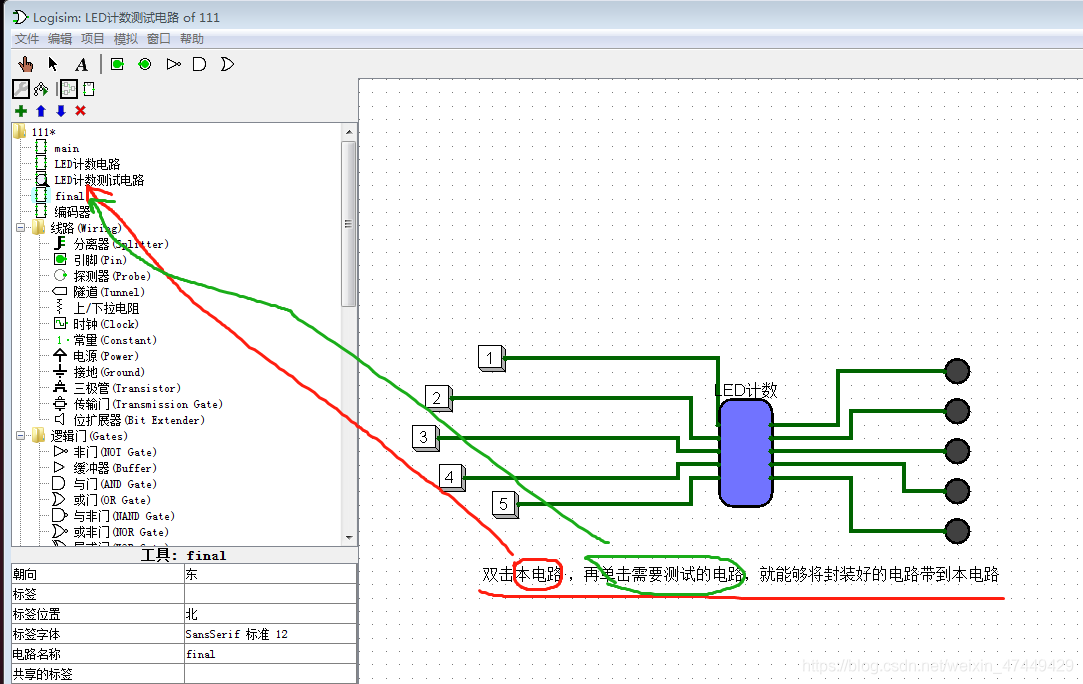Select the blue LED计数 subcircuit

[745, 453]
